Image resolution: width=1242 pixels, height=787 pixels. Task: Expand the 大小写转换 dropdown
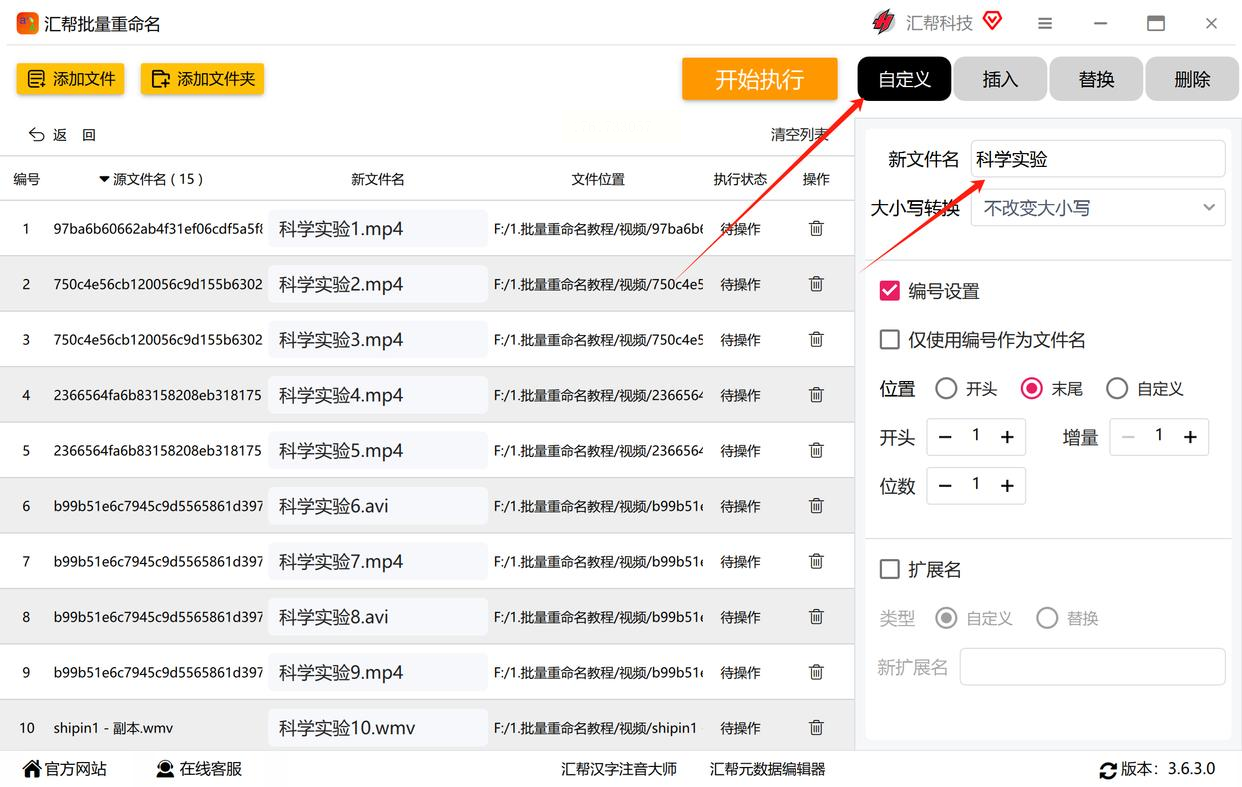pos(1097,208)
